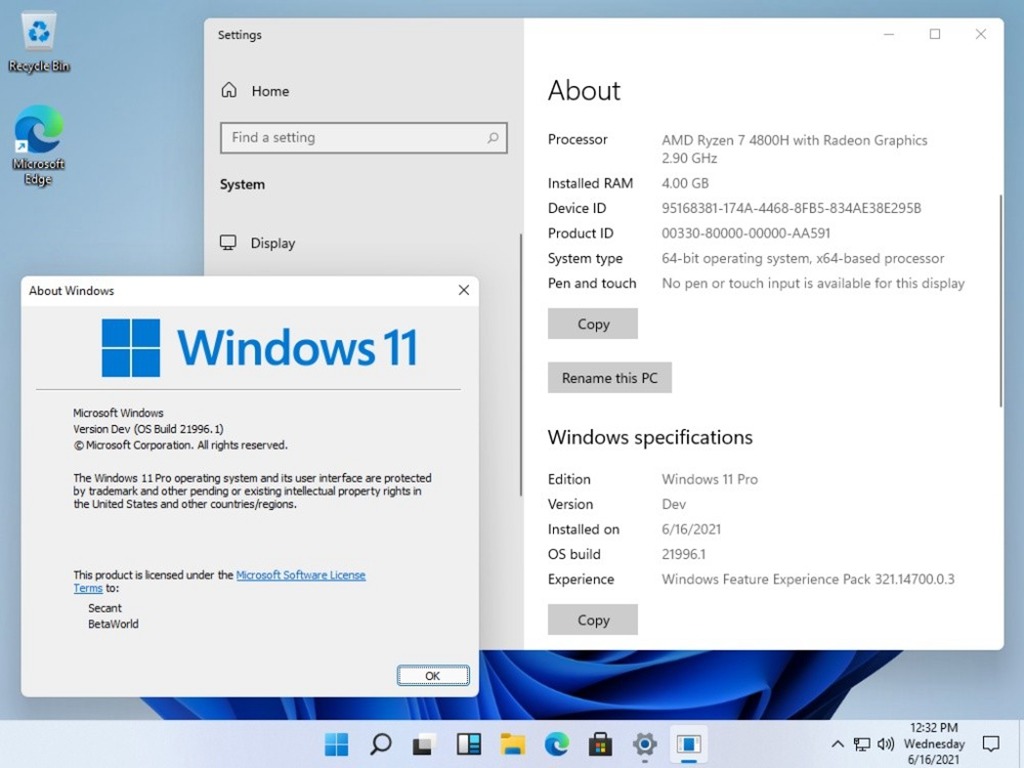Select the Edition value Windows 11 Pro
Image resolution: width=1024 pixels, height=768 pixels.
click(x=710, y=479)
